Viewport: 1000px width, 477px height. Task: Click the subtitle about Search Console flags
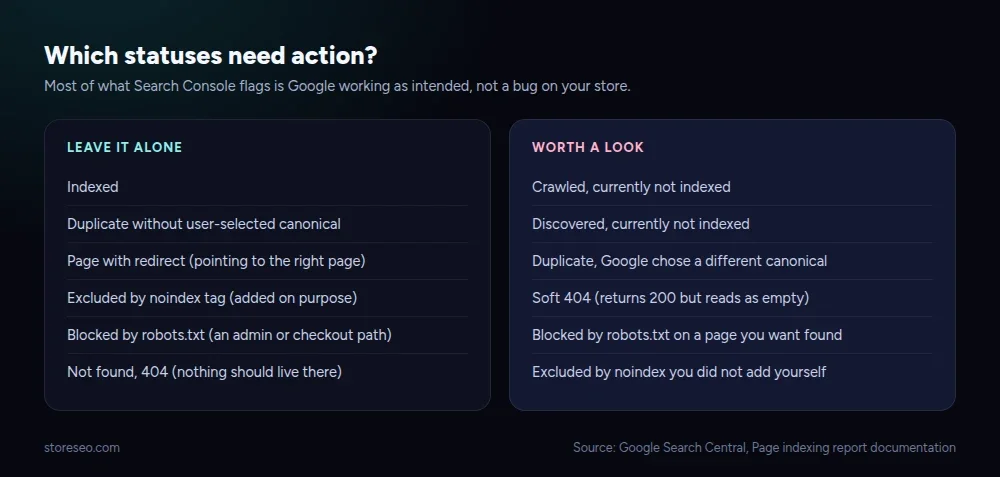point(337,86)
